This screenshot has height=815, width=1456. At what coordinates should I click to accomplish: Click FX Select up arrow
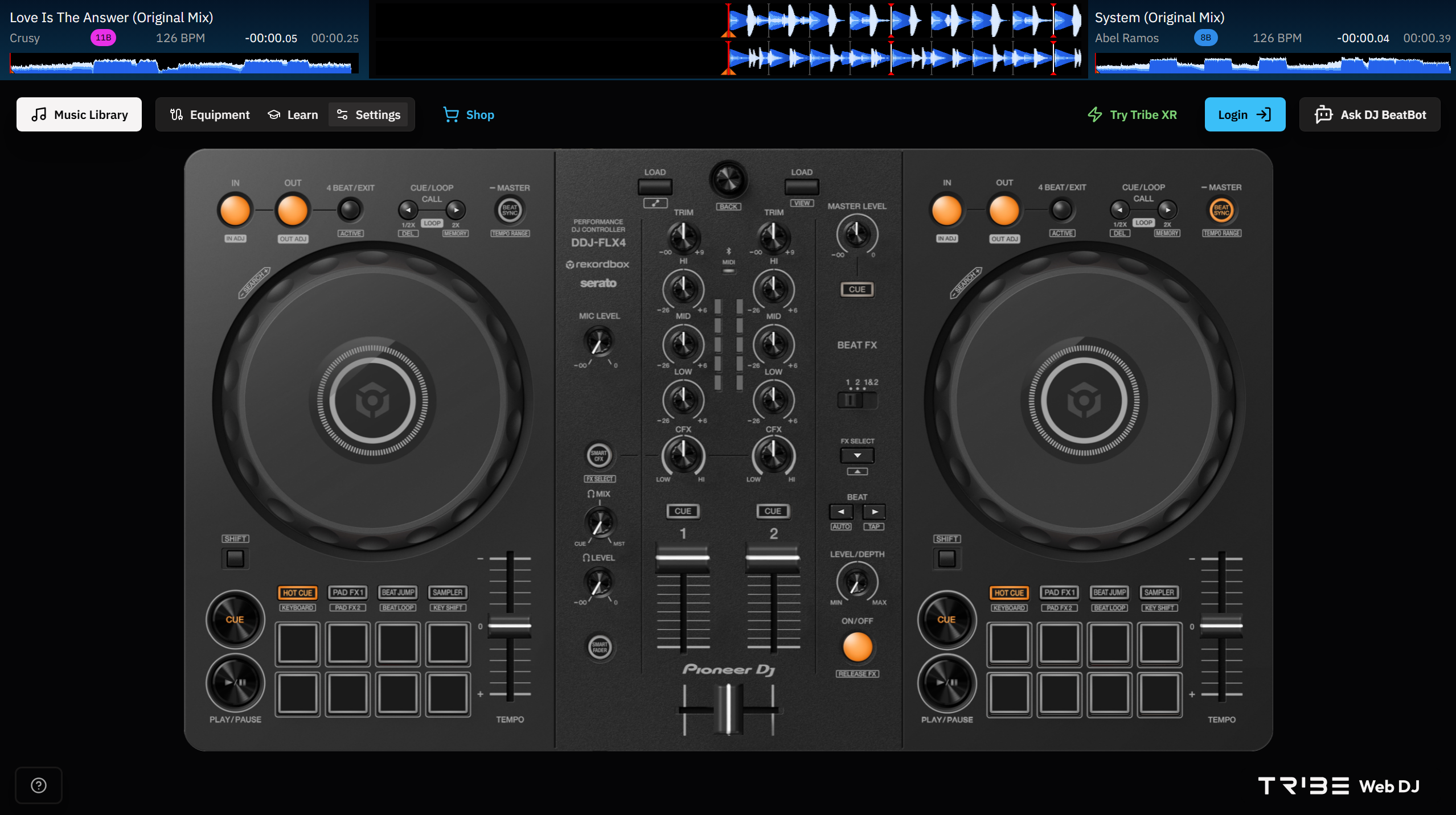[857, 471]
